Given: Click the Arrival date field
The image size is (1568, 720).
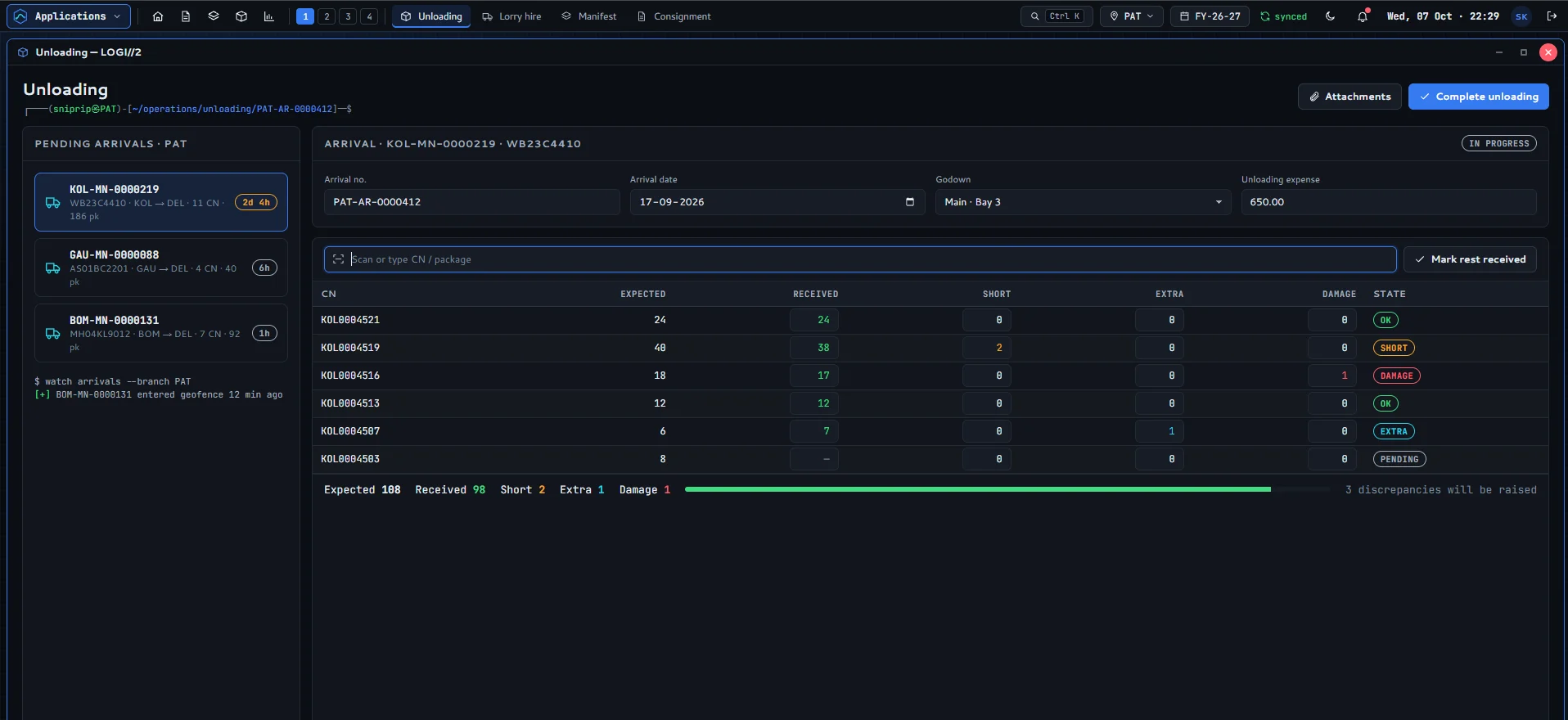Looking at the screenshot, I should click(777, 202).
